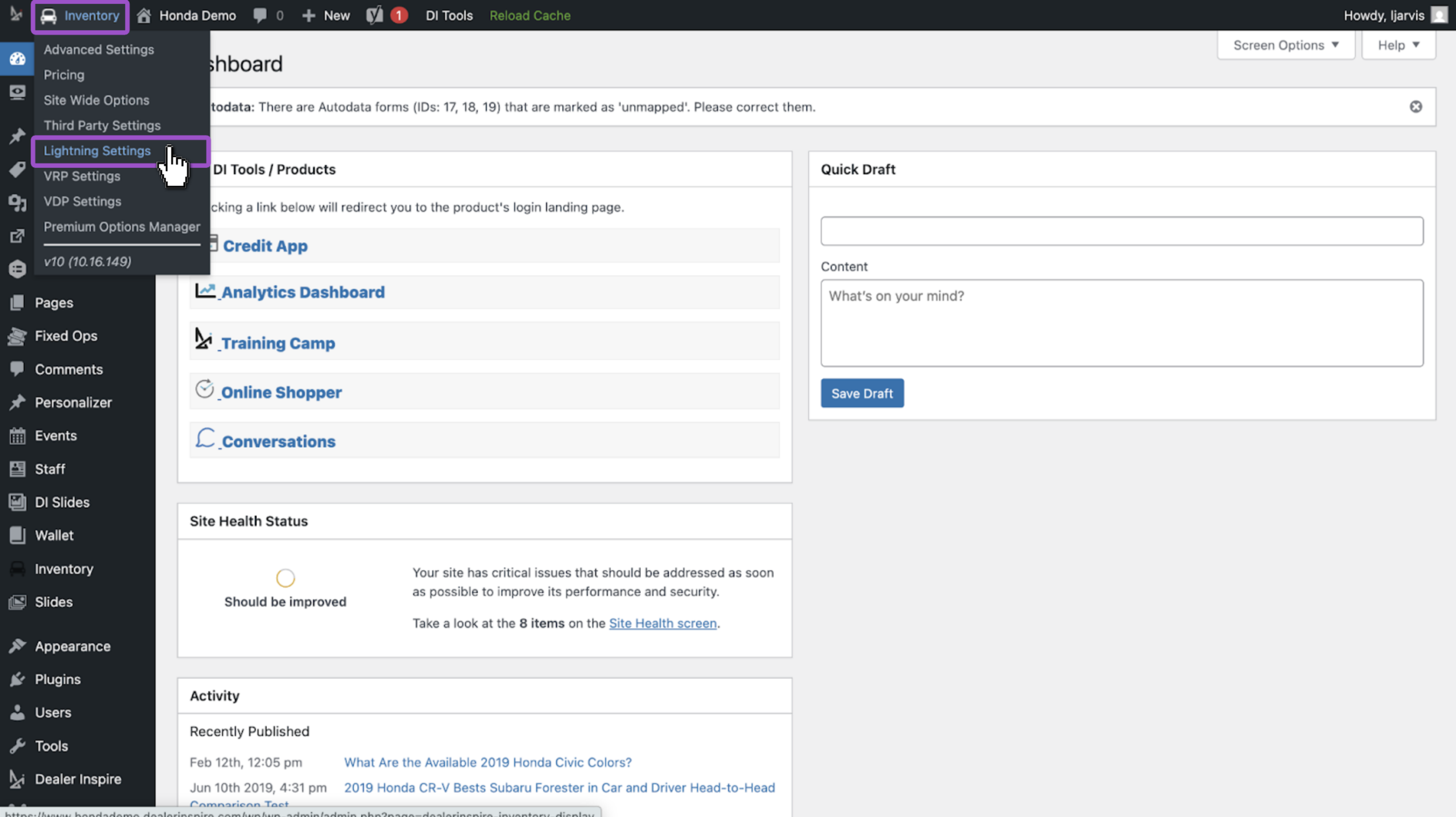Expand the Screen Options dropdown
This screenshot has width=1456, height=817.
coord(1286,45)
